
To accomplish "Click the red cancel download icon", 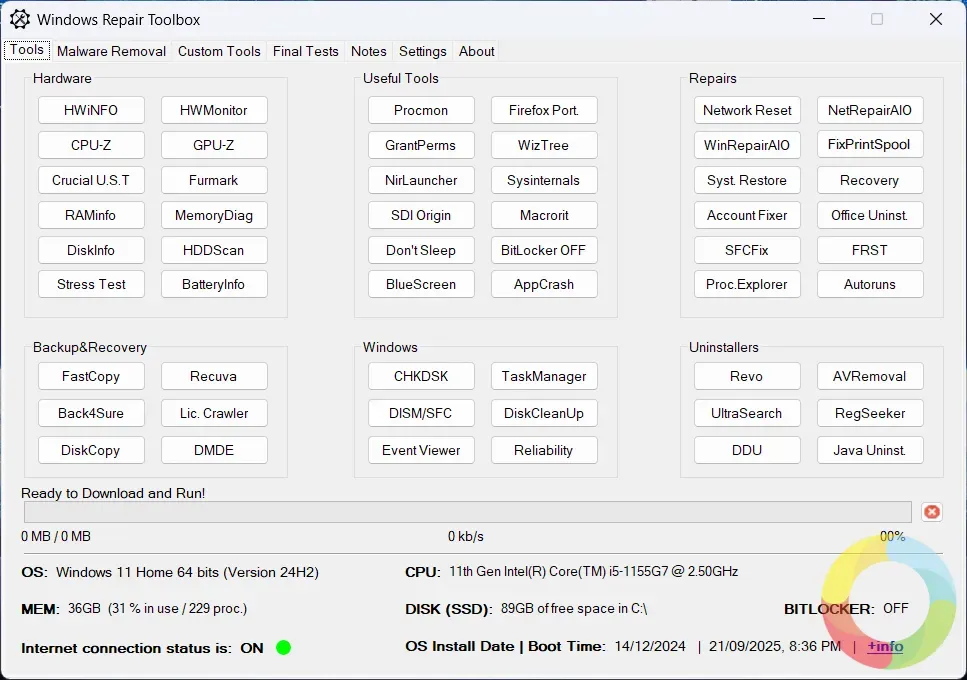I will click(931, 512).
